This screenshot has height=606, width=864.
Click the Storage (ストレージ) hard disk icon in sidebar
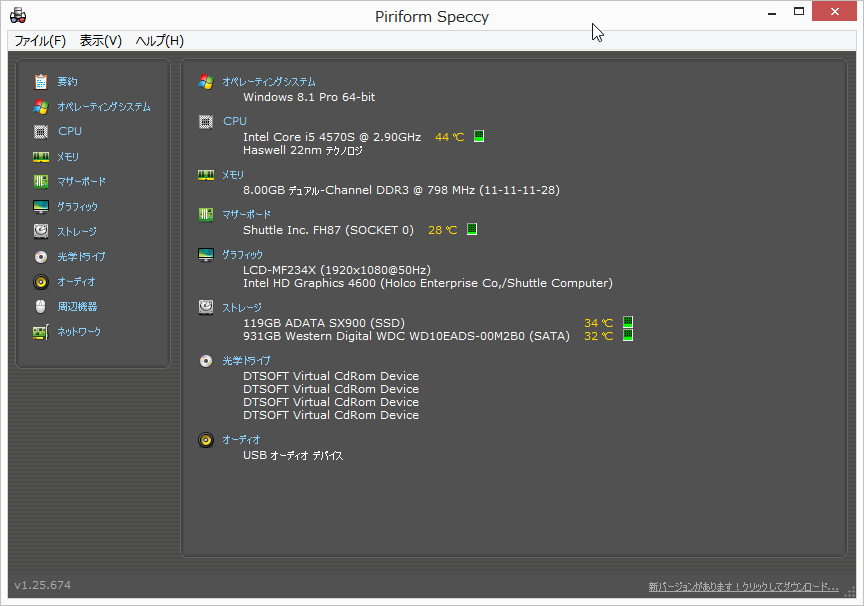pyautogui.click(x=41, y=231)
